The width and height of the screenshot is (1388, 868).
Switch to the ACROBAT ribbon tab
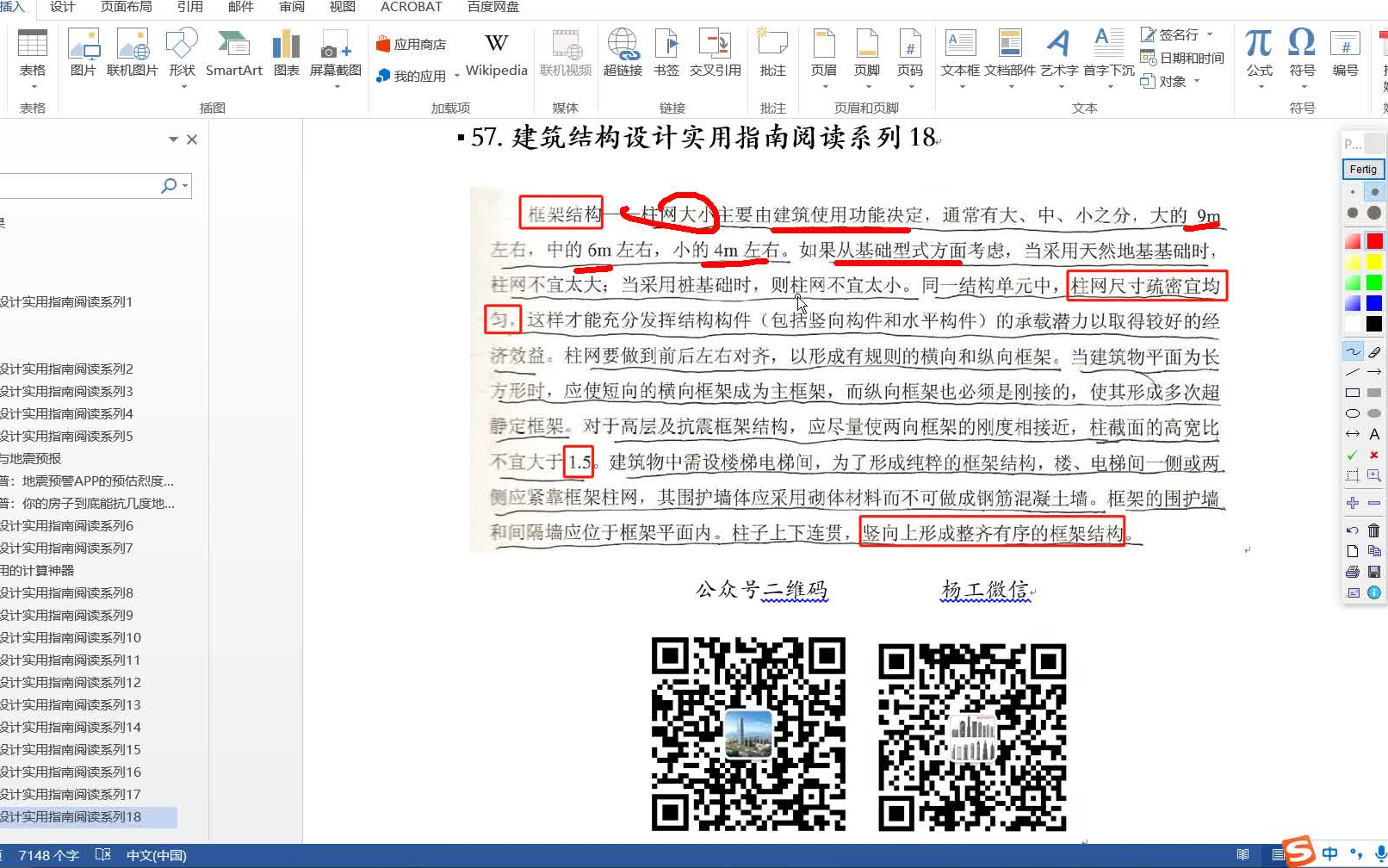(x=410, y=8)
